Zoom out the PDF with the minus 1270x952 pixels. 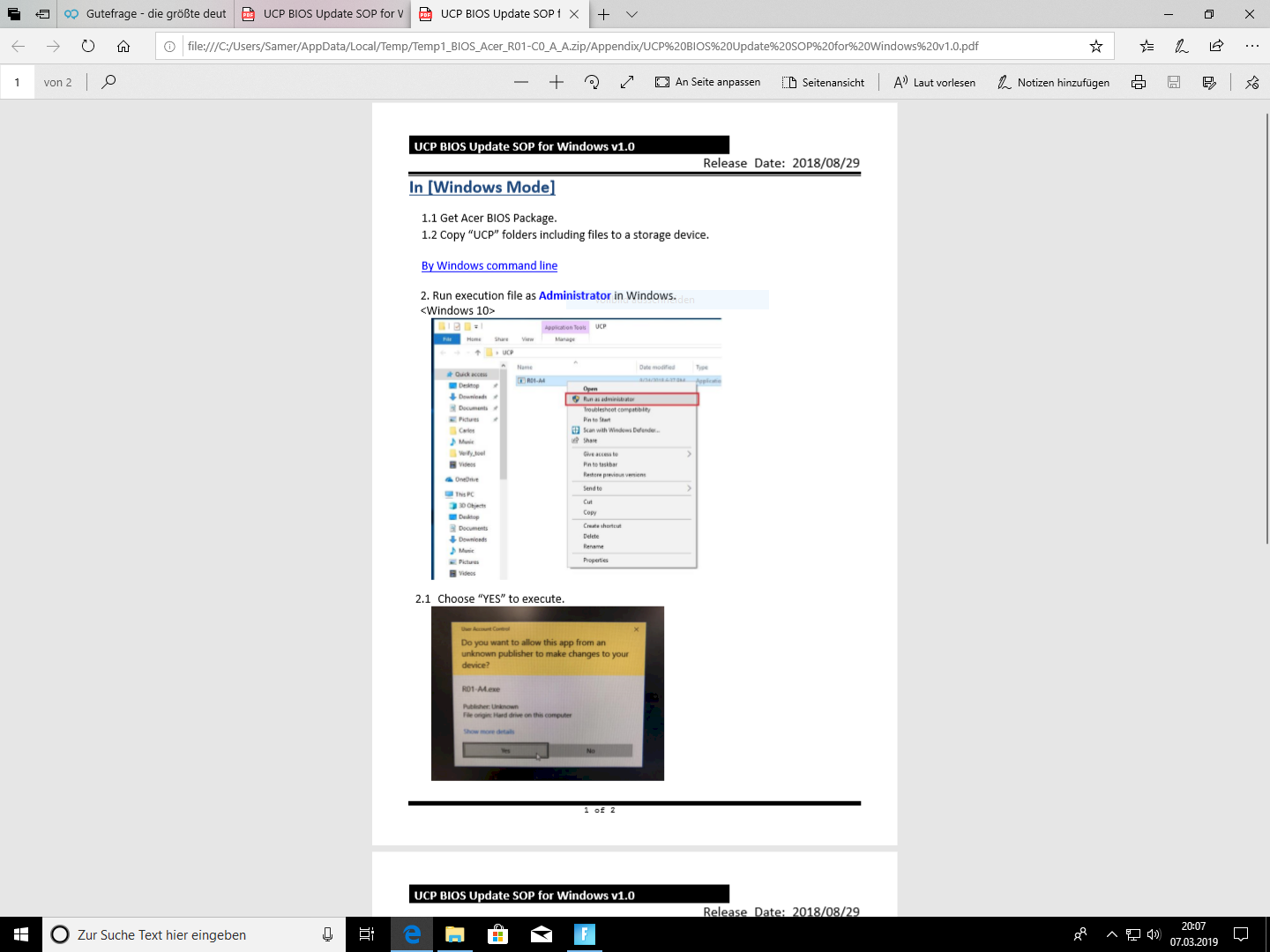521,82
